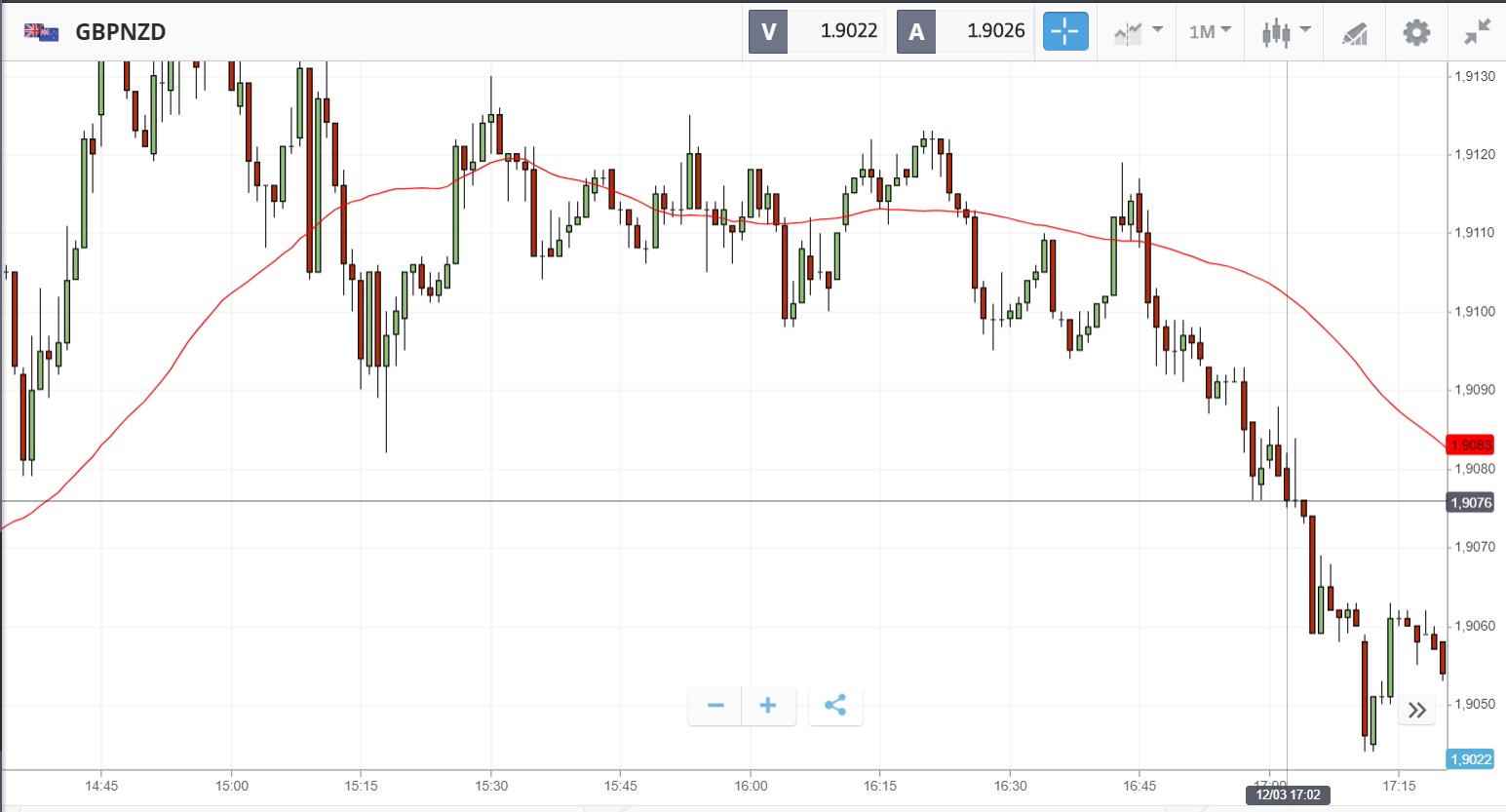Share the chart
Screen dimensions: 1506x812
(835, 706)
